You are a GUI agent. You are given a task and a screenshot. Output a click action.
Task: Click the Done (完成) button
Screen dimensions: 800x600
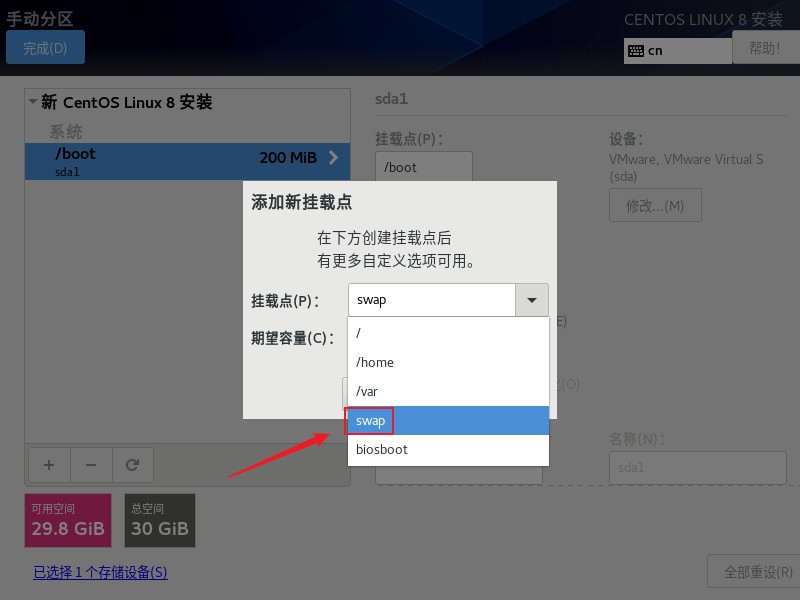pos(45,47)
